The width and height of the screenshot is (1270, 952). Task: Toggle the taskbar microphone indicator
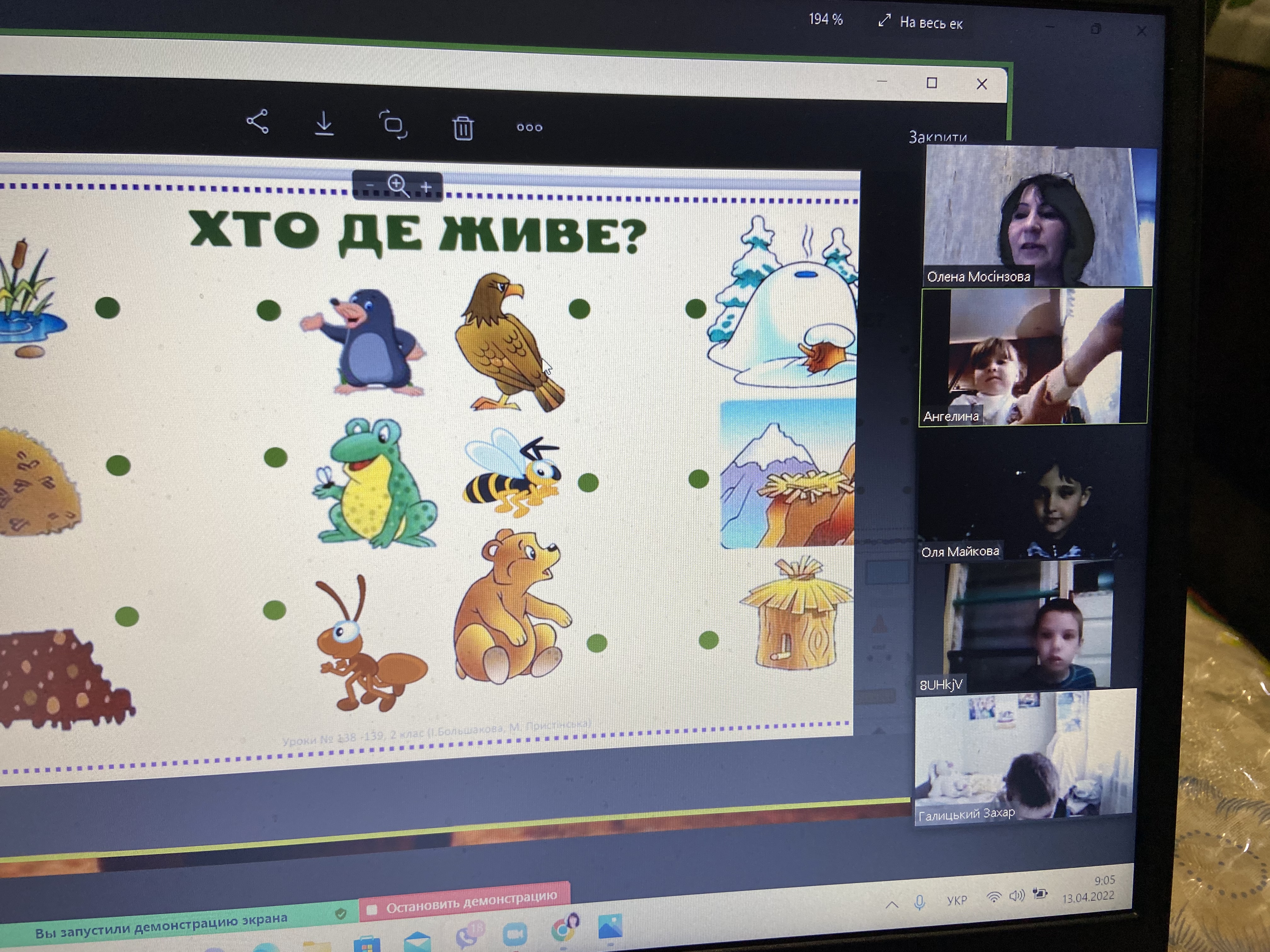(919, 903)
